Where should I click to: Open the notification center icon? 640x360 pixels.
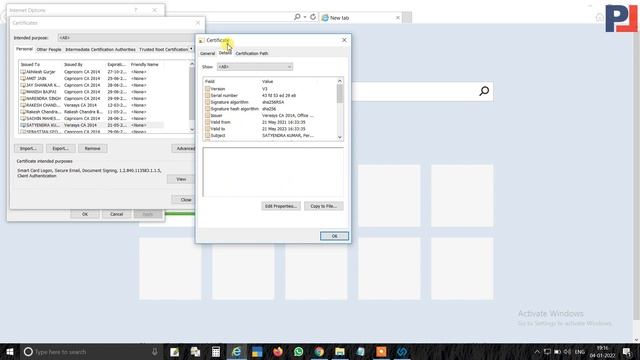(627, 351)
